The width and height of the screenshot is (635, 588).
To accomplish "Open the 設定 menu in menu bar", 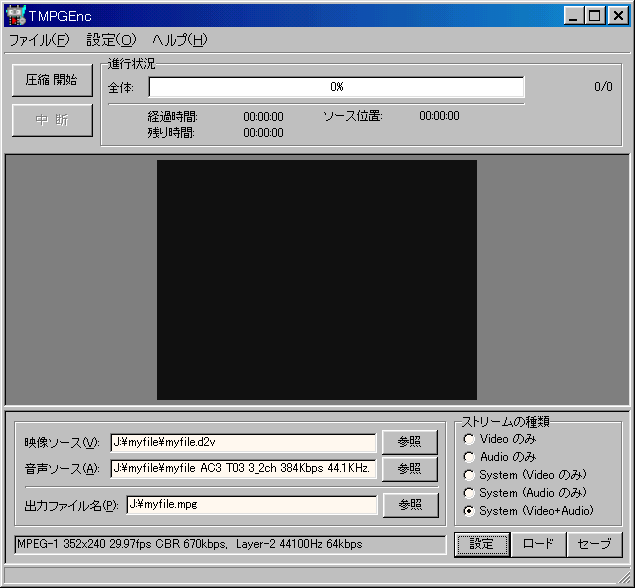I will pos(110,40).
